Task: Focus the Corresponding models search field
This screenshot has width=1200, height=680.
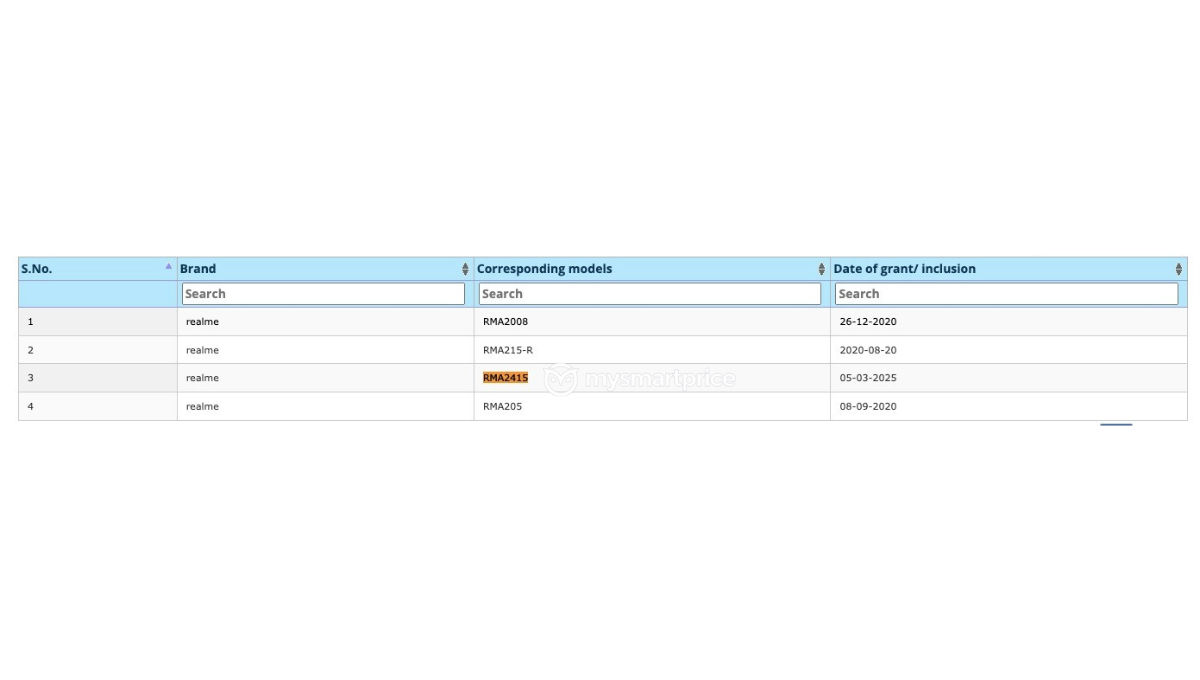Action: coord(650,294)
